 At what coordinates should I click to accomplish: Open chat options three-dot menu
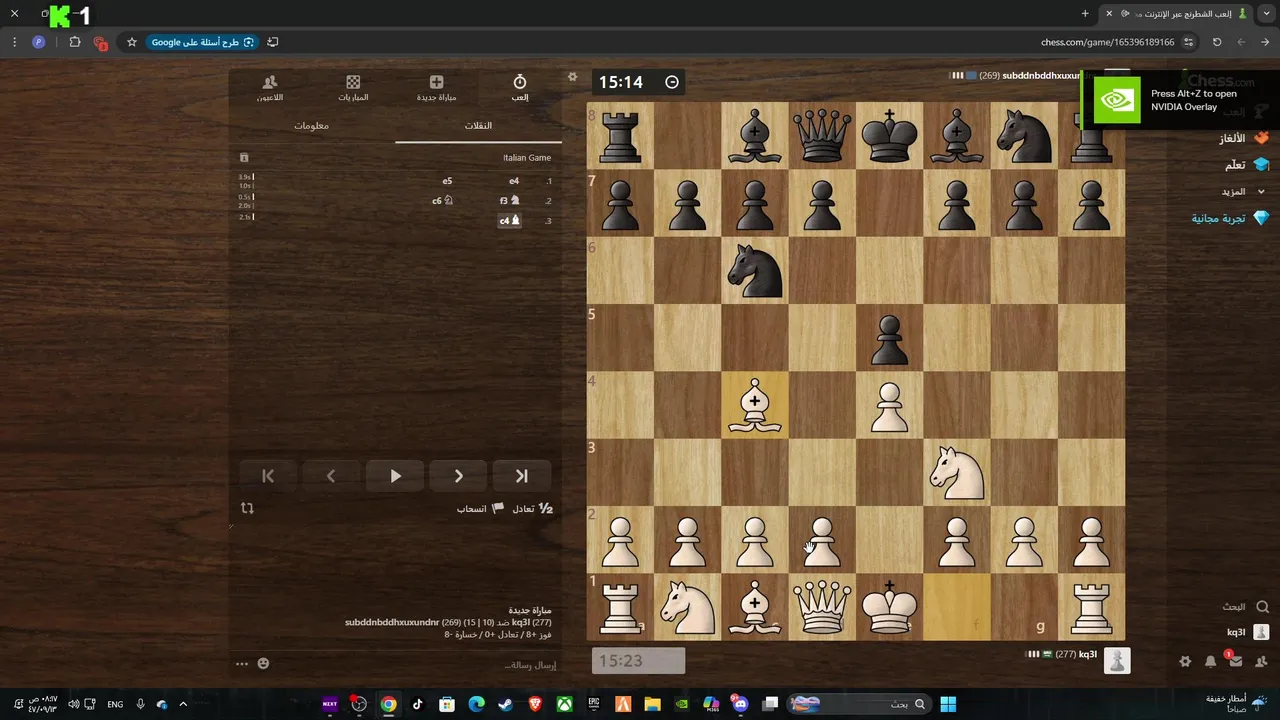(242, 663)
